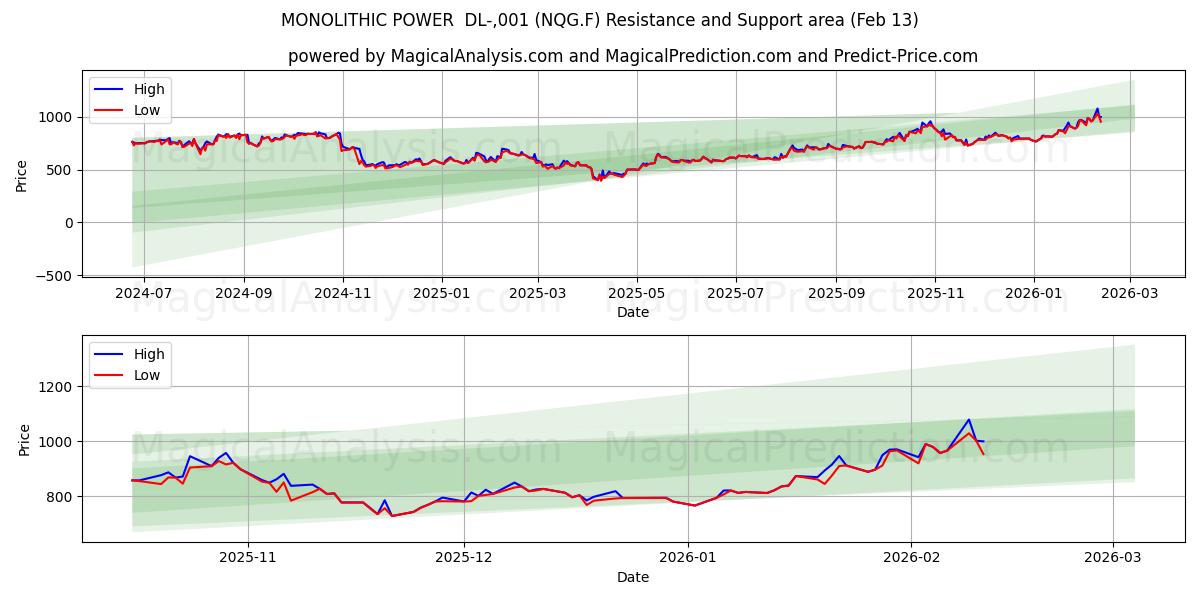
Task: Click the '2025-12' date tick on the bottom chart
Action: click(464, 558)
